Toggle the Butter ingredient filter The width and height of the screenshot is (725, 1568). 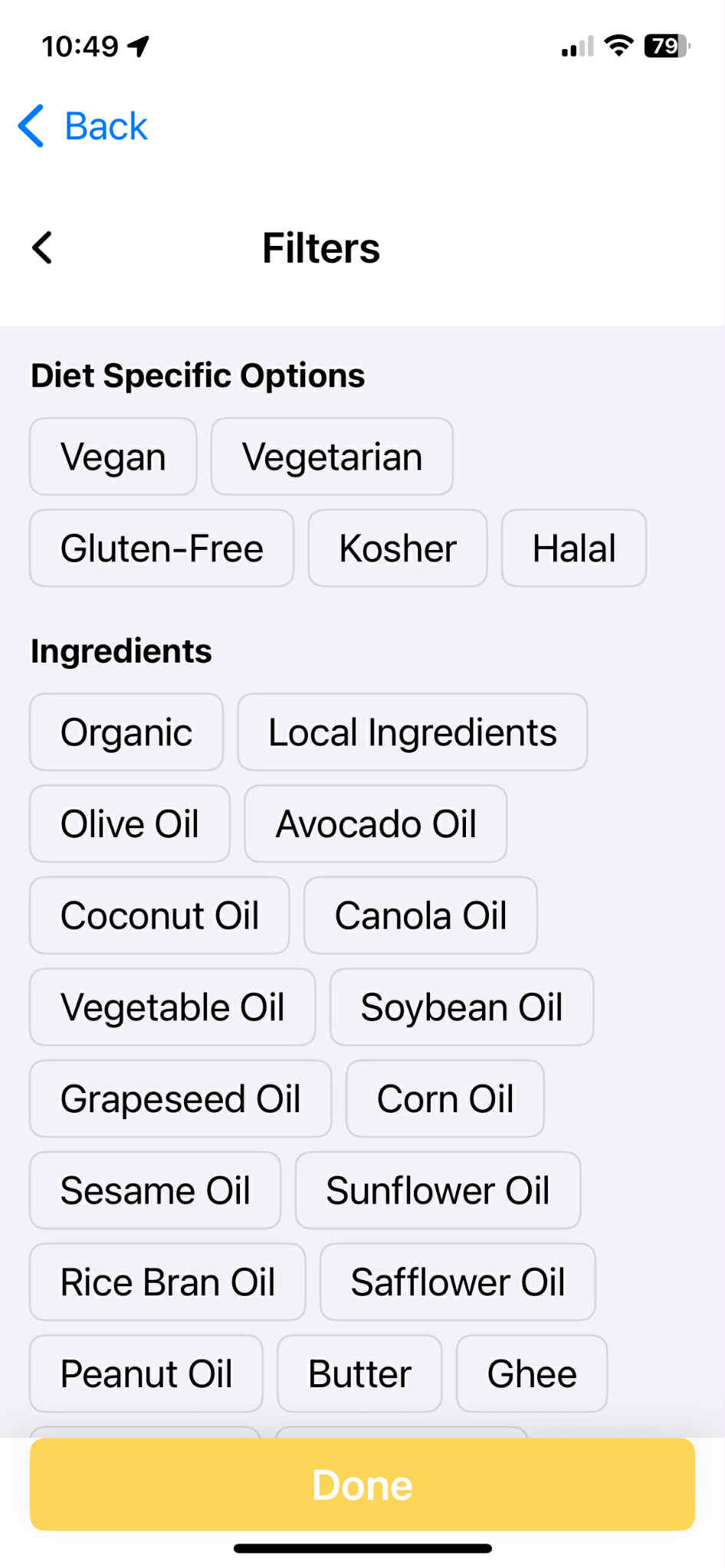coord(359,1373)
